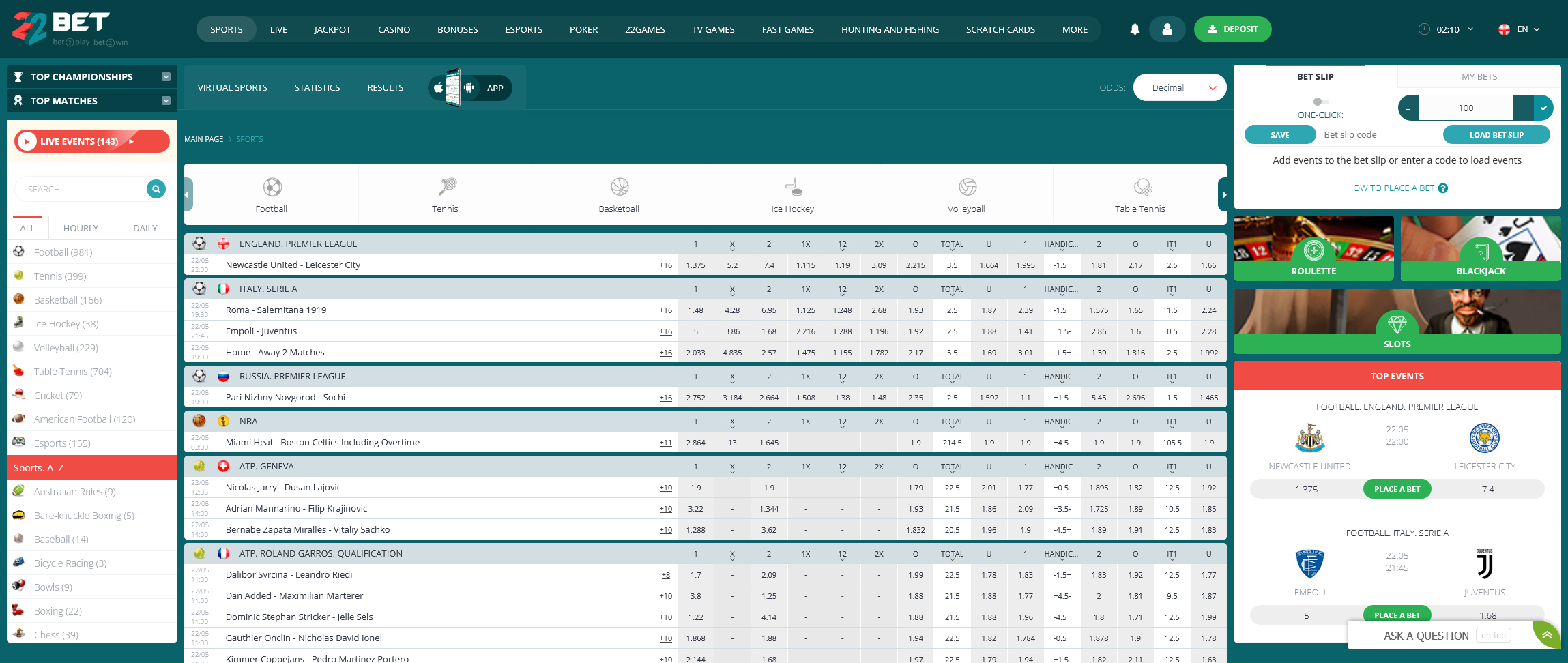1568x663 pixels.
Task: Click the Leicester City club crest
Action: click(x=1485, y=438)
